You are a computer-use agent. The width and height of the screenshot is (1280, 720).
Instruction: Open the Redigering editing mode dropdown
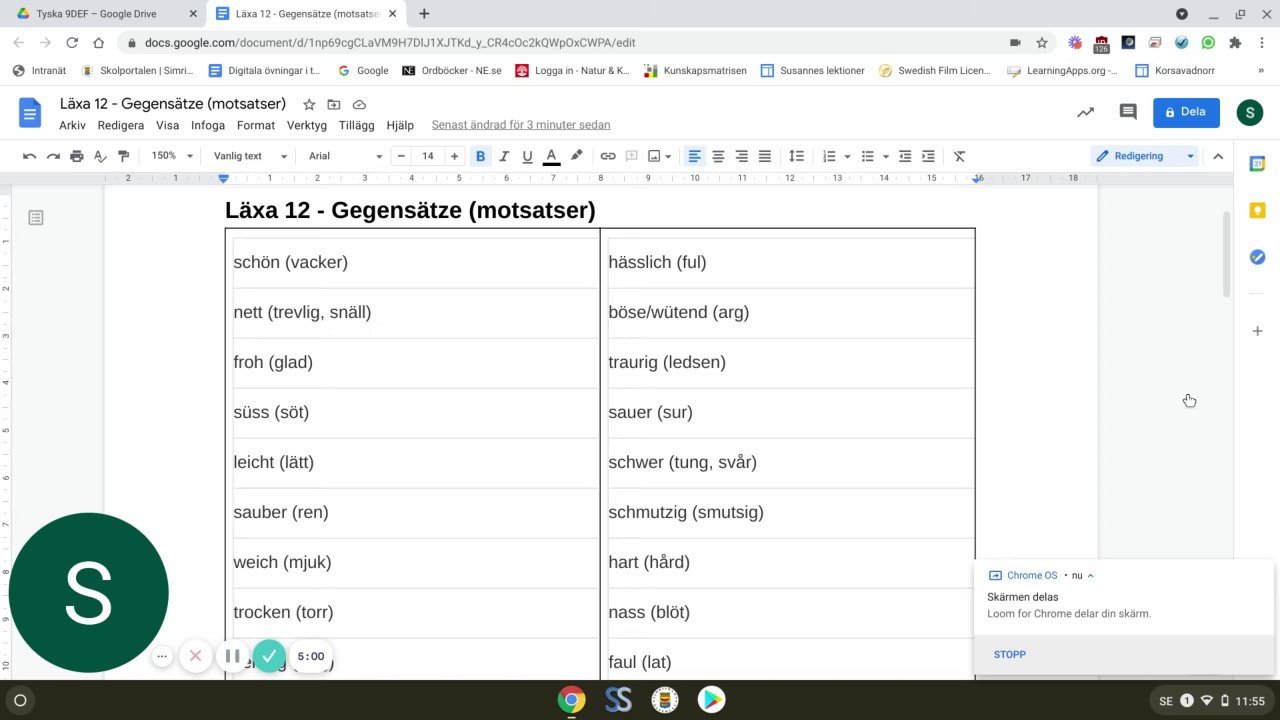tap(1145, 156)
